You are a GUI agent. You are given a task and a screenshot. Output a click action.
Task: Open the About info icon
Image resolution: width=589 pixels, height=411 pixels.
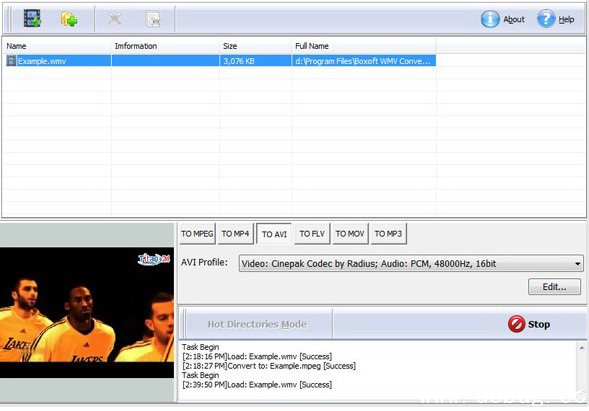tap(490, 19)
